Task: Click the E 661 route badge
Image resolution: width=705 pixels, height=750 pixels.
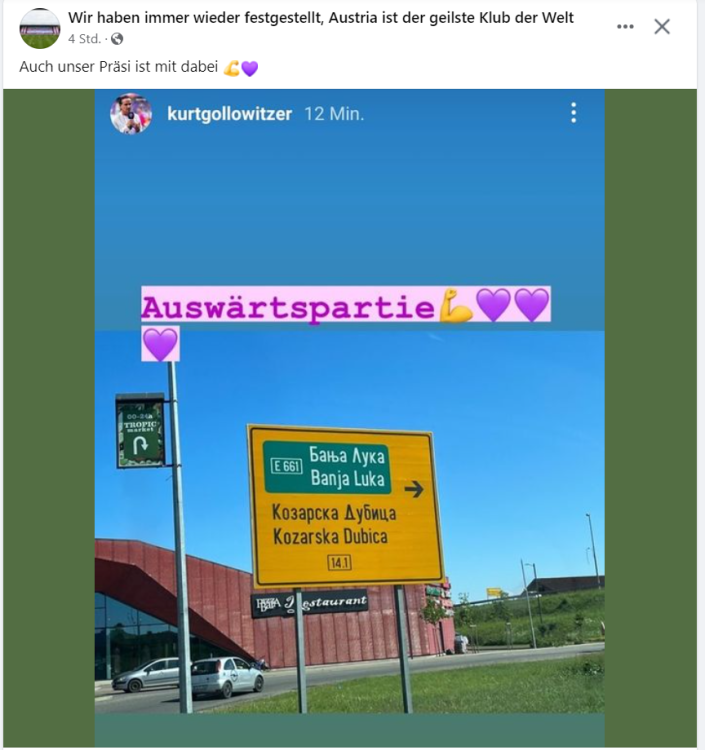Action: point(286,466)
